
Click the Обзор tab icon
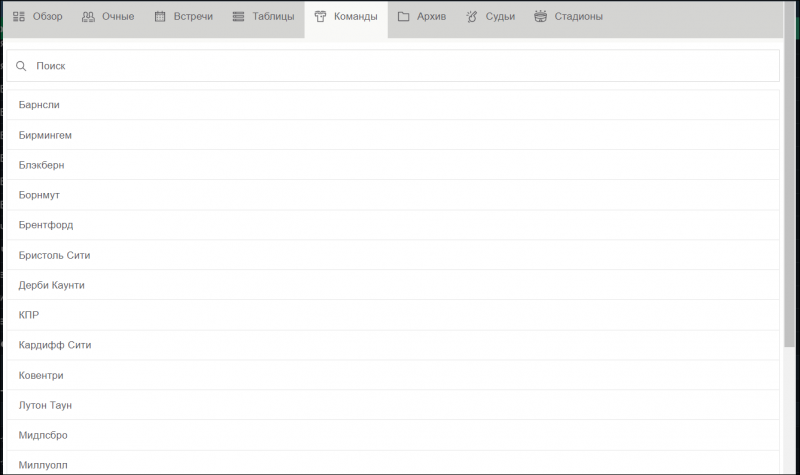[19, 17]
